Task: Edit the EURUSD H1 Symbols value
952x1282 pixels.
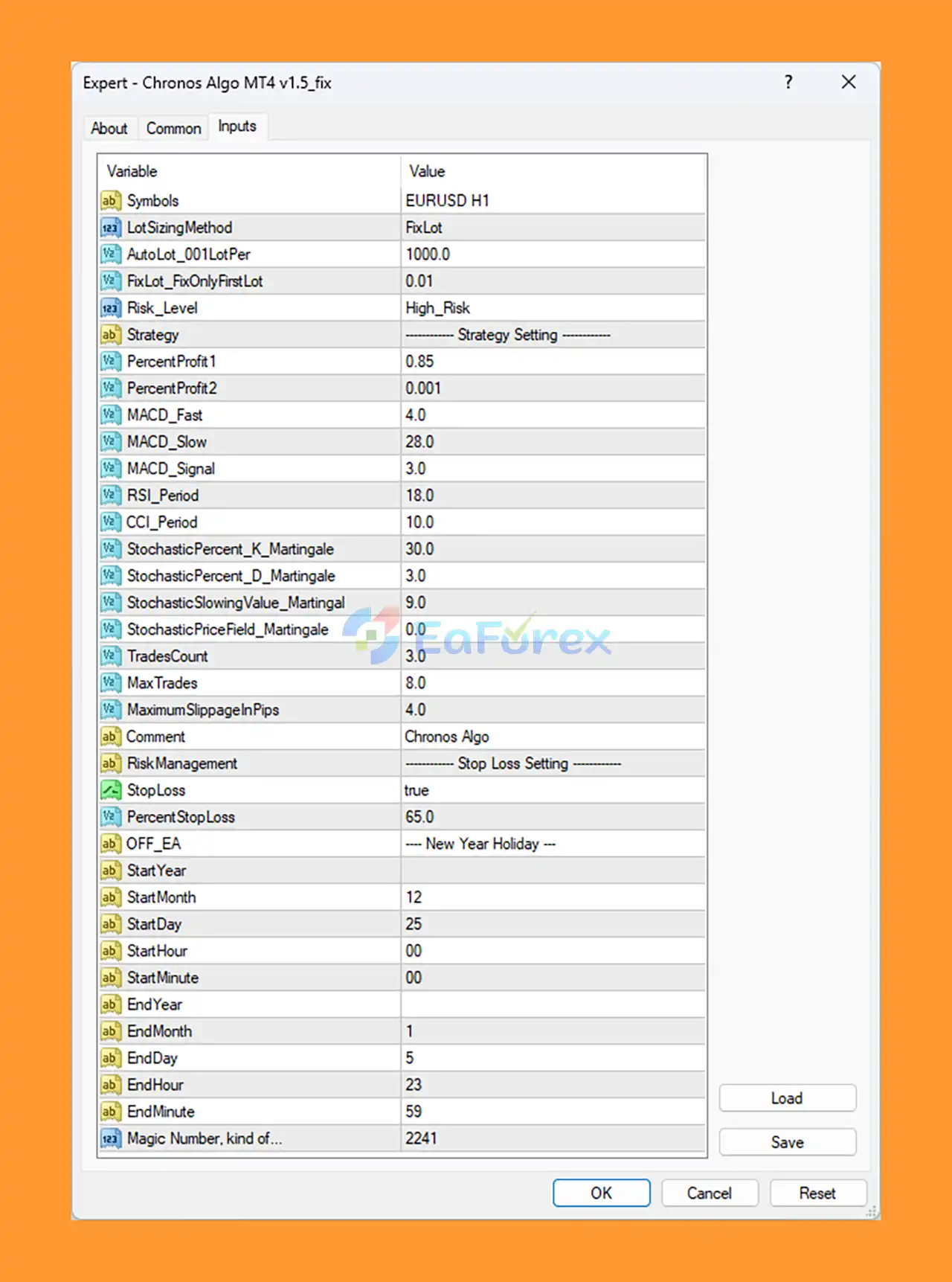Action: click(x=553, y=201)
